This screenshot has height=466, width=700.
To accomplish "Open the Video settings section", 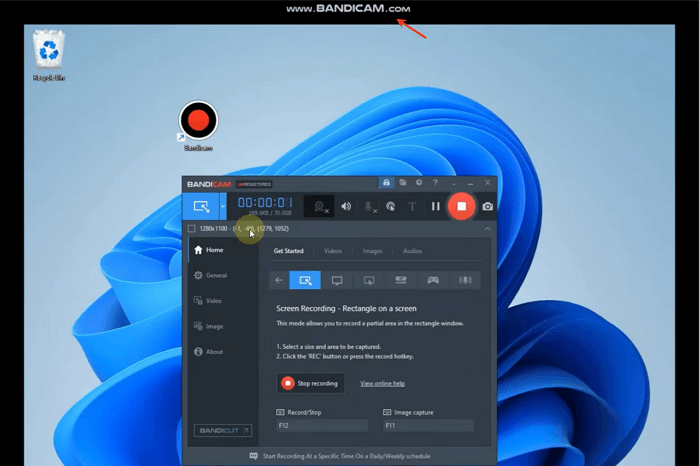I will click(x=223, y=301).
